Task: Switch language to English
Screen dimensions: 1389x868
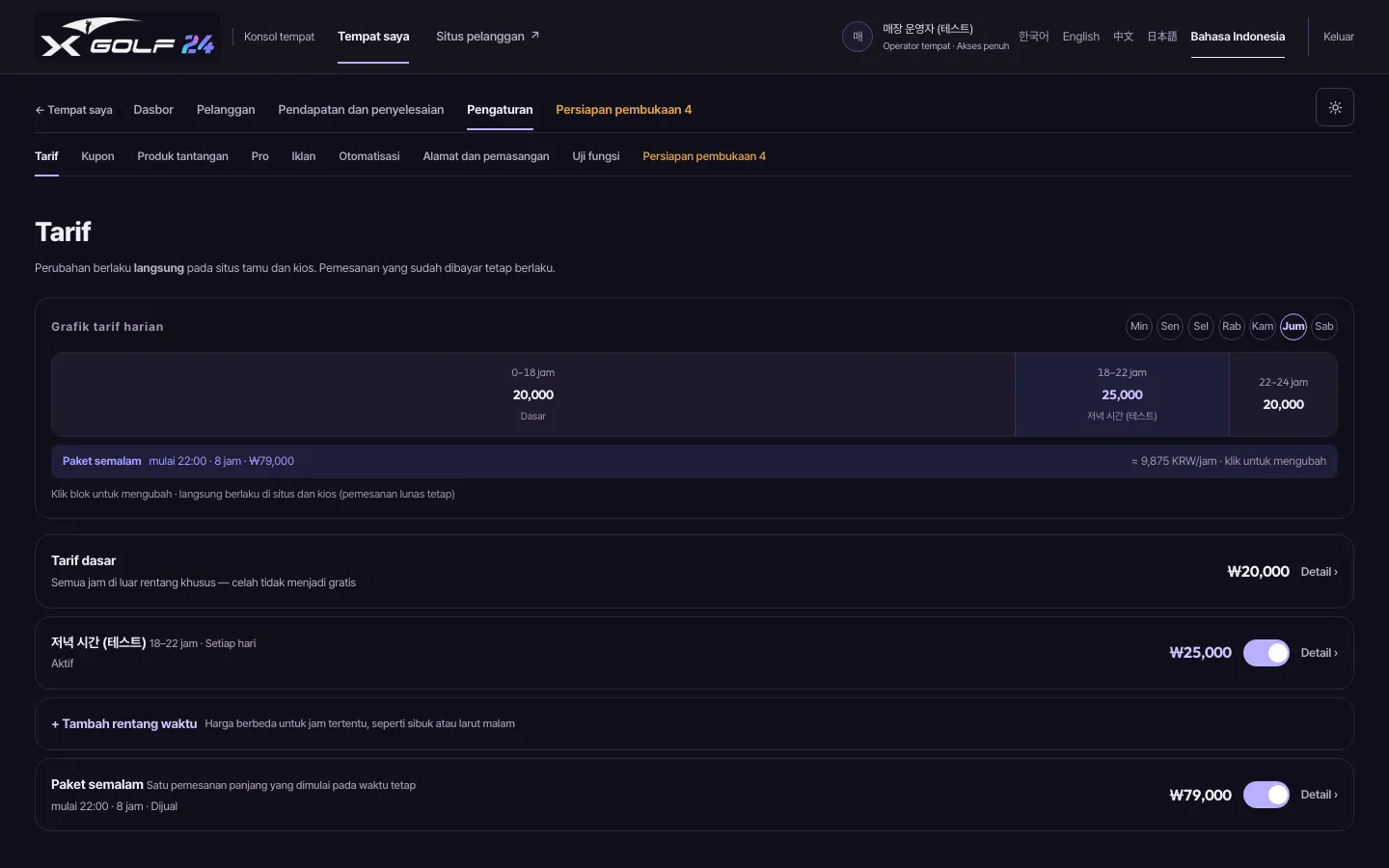Action: coord(1080,37)
